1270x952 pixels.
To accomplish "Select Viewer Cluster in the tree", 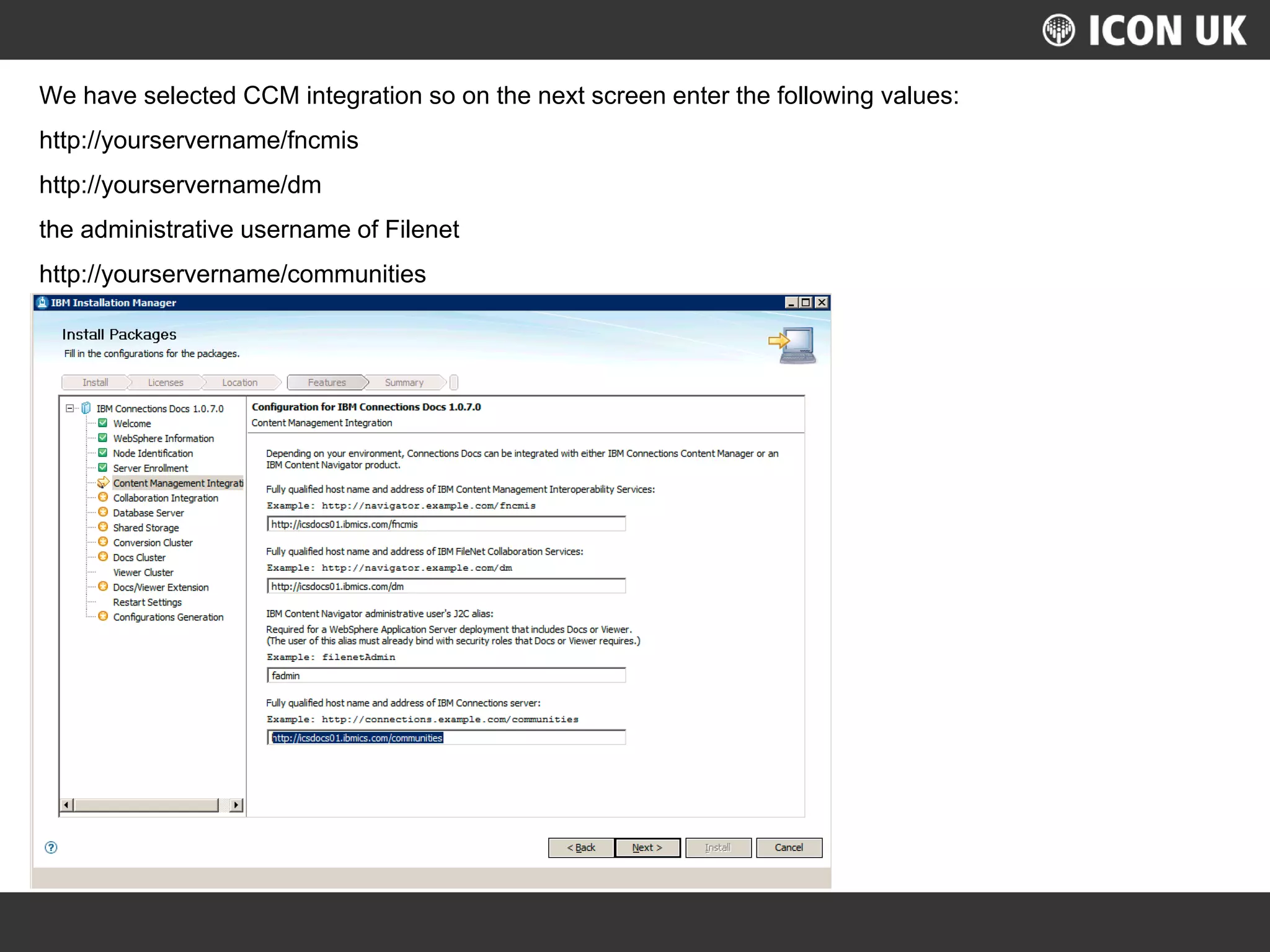I will [143, 572].
